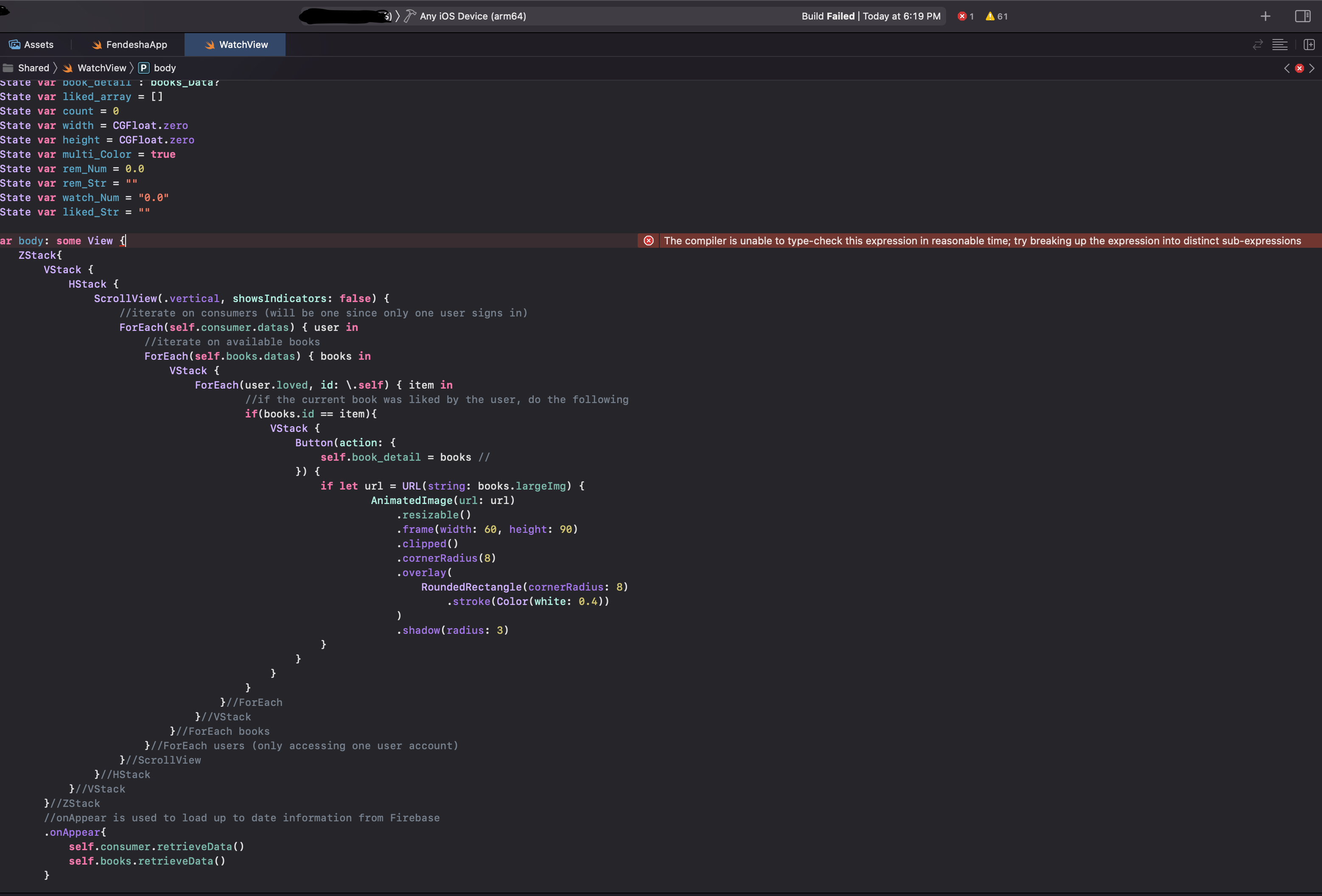
Task: Click the 'watch_Num = "0.0"' line
Action: [x=84, y=197]
